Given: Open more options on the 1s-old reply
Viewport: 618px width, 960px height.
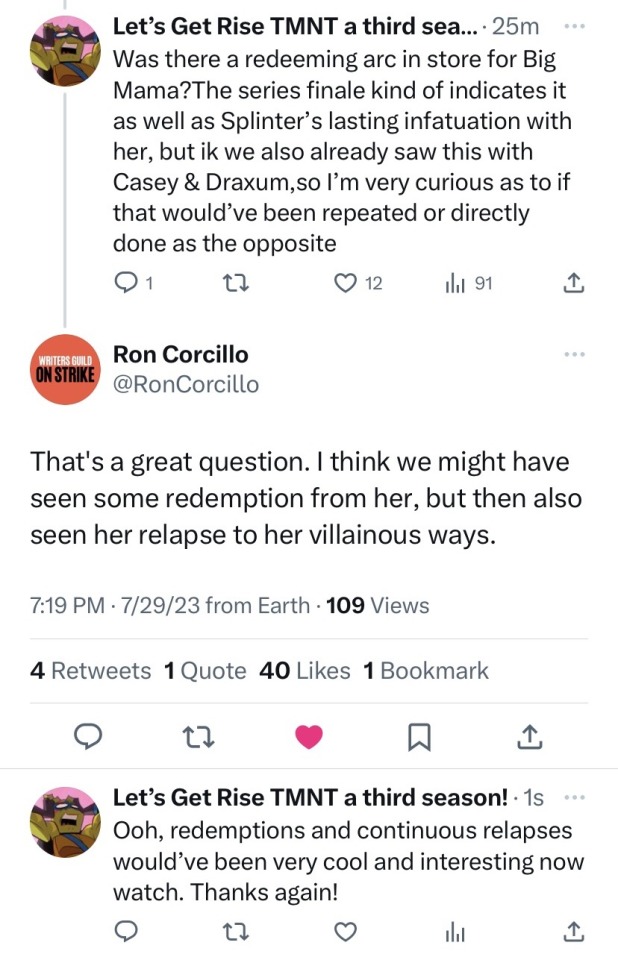Looking at the screenshot, I should pos(573,797).
